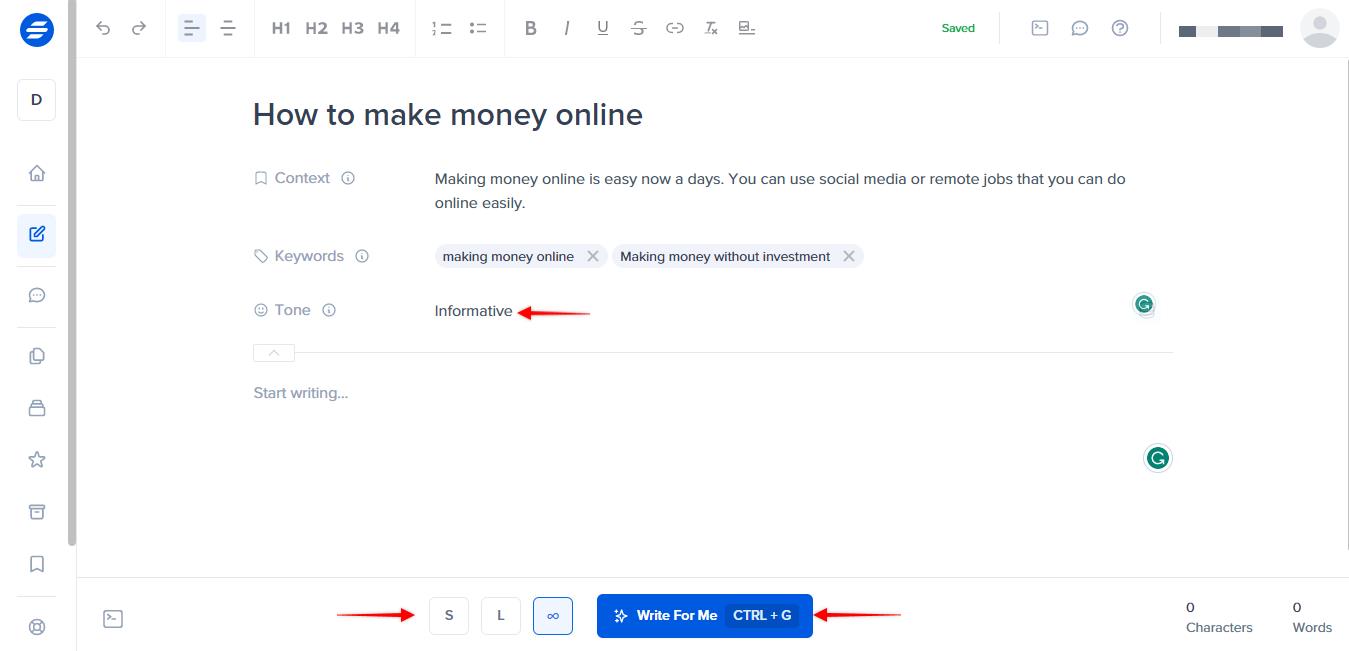
Task: Open the shortcuts terminal icon at bottom left
Action: pyautogui.click(x=113, y=619)
